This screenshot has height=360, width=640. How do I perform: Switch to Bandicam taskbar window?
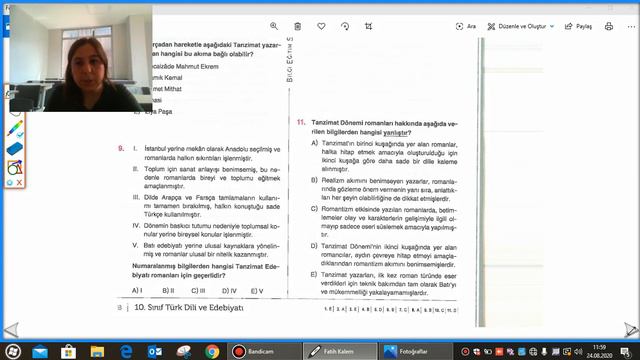[x=264, y=351]
